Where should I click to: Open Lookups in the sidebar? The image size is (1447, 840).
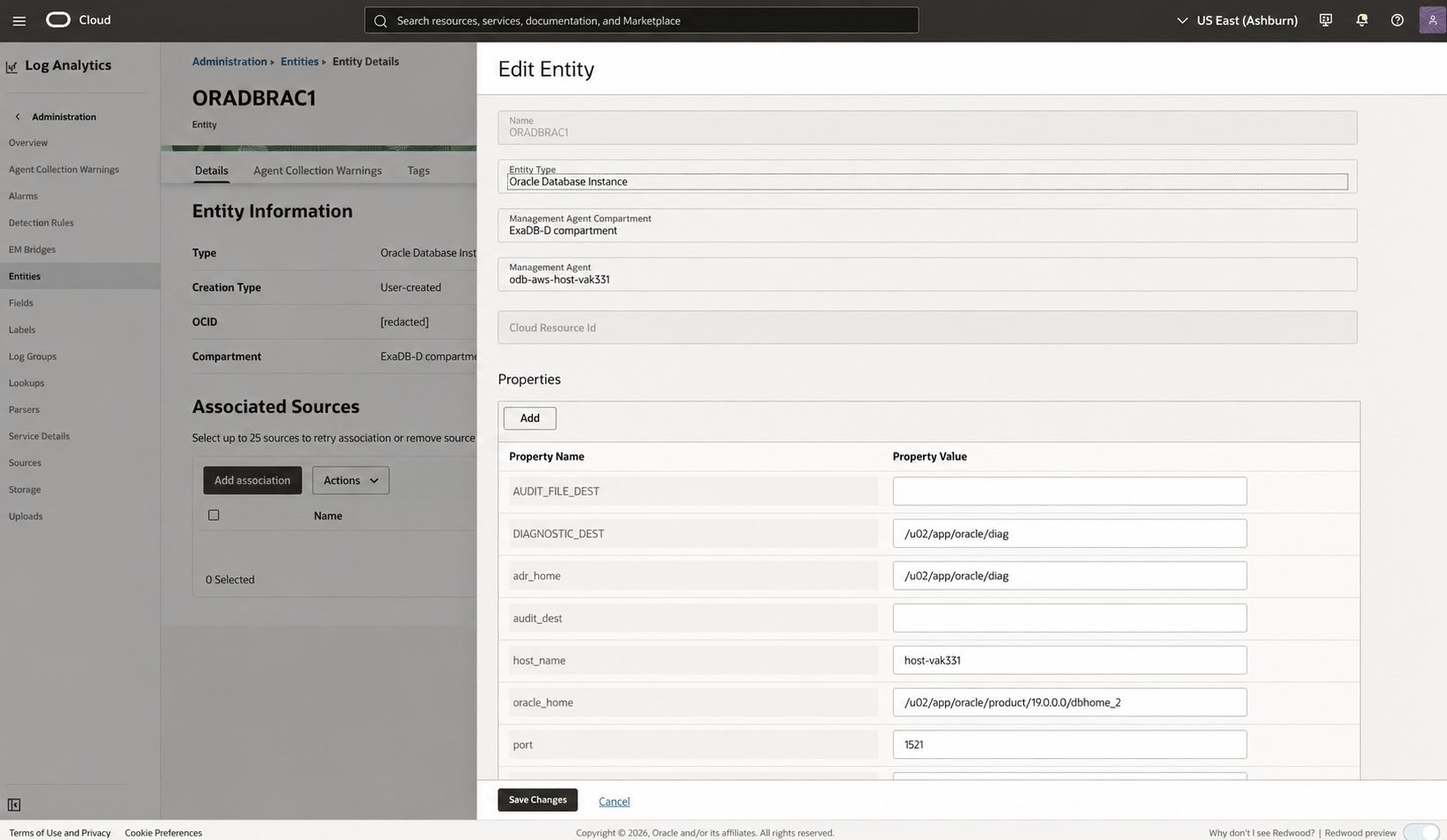tap(26, 383)
